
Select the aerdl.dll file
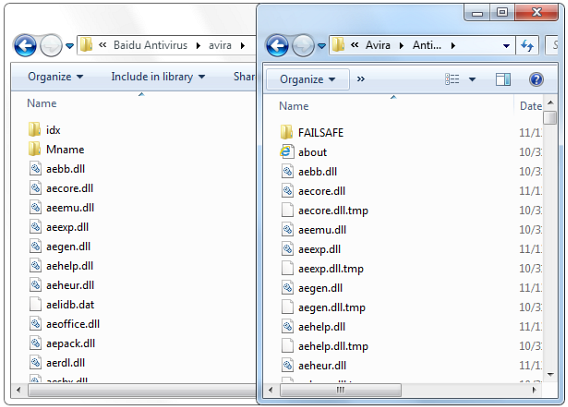pyautogui.click(x=57, y=363)
